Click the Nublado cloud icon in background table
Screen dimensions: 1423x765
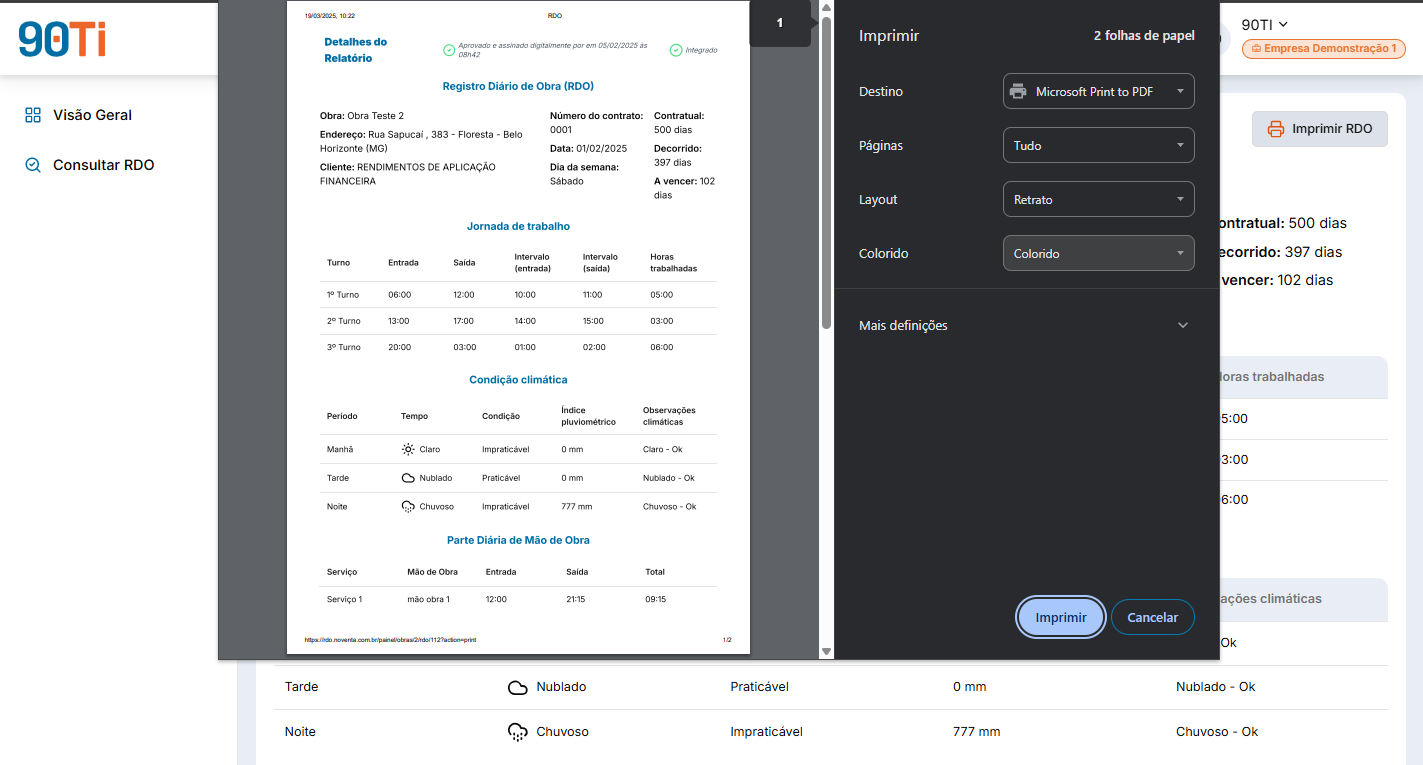[x=518, y=688]
